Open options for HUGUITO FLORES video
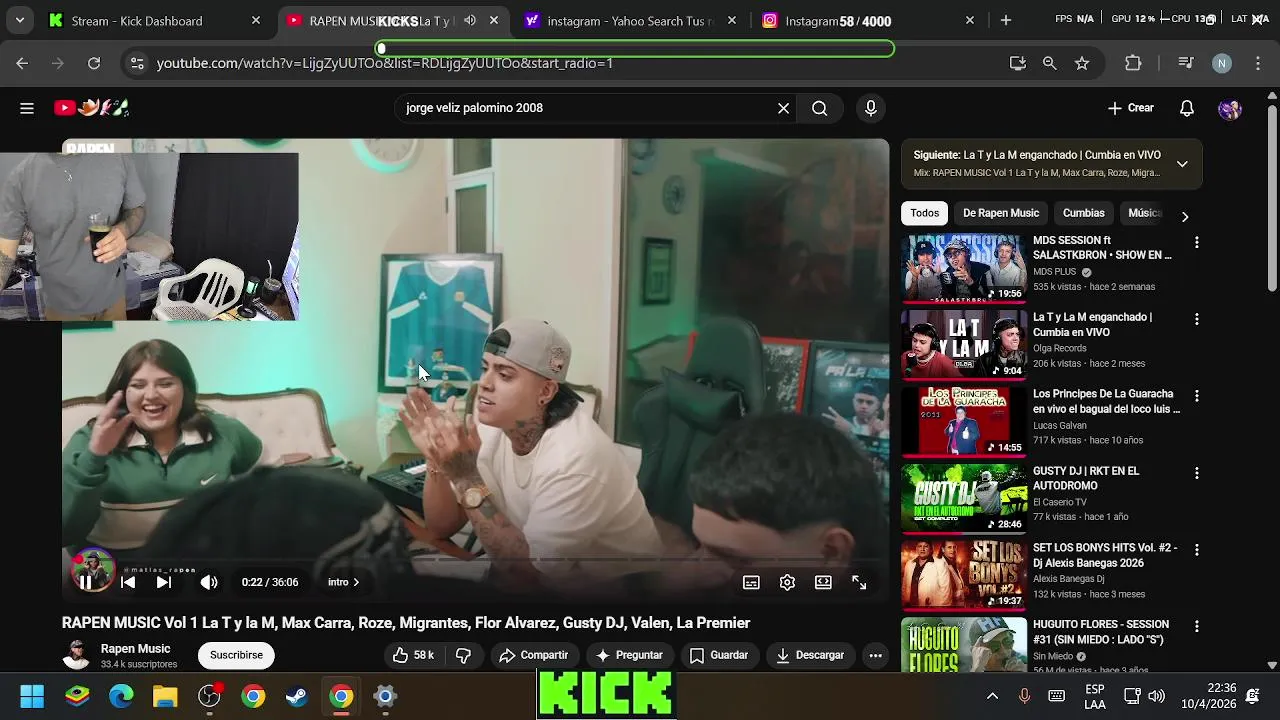The height and width of the screenshot is (720, 1280). [x=1196, y=626]
